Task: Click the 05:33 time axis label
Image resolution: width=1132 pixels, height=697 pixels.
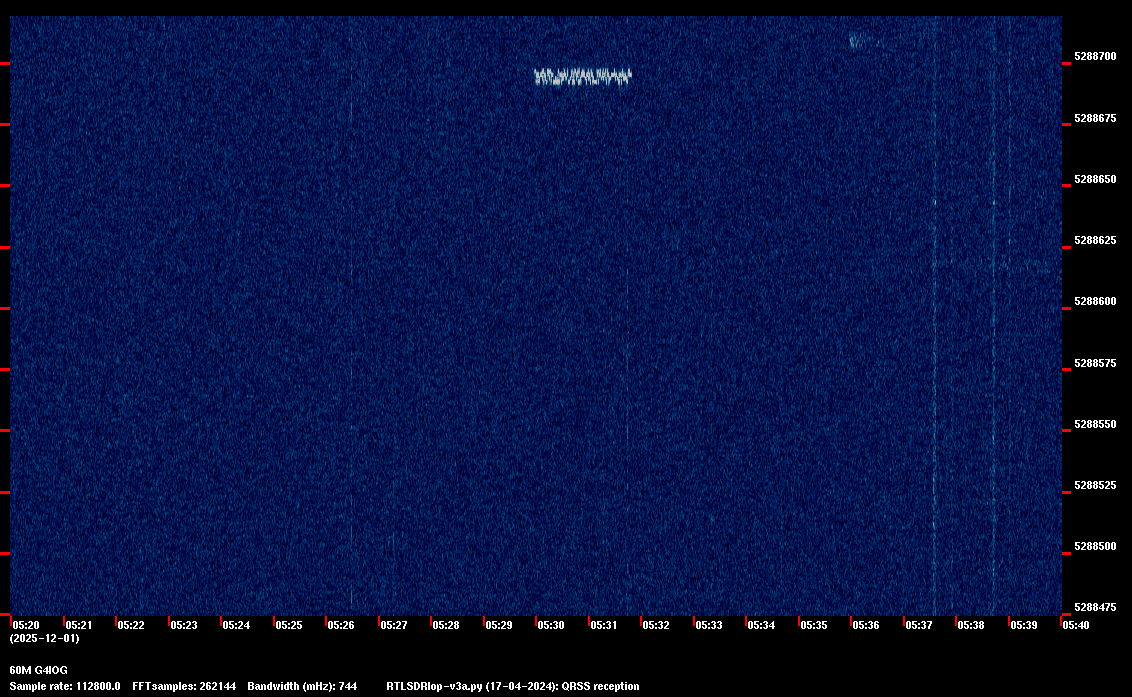Action: pos(708,625)
